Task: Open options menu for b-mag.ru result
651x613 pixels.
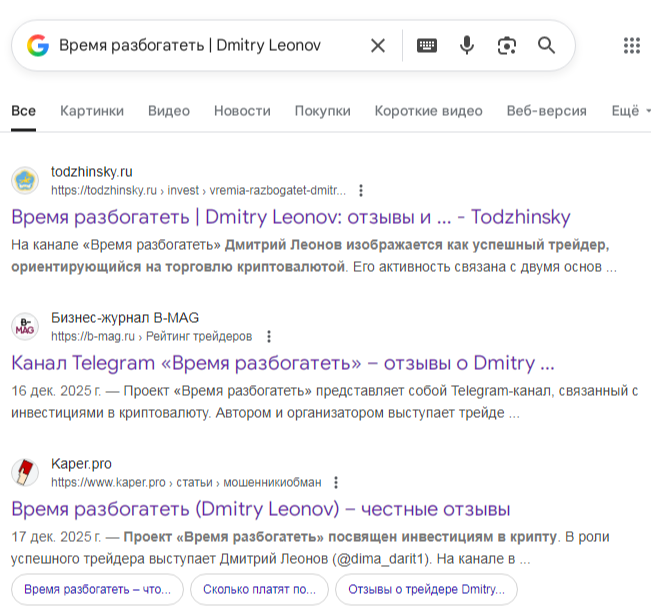Action: click(268, 336)
